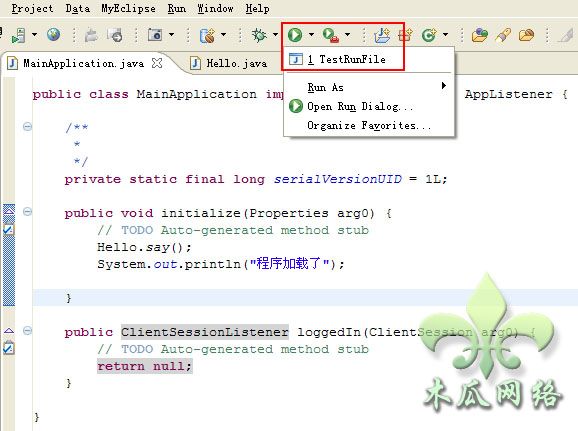Choose Open Run Dialog... menu entry
578x431 pixels.
[x=369, y=106]
